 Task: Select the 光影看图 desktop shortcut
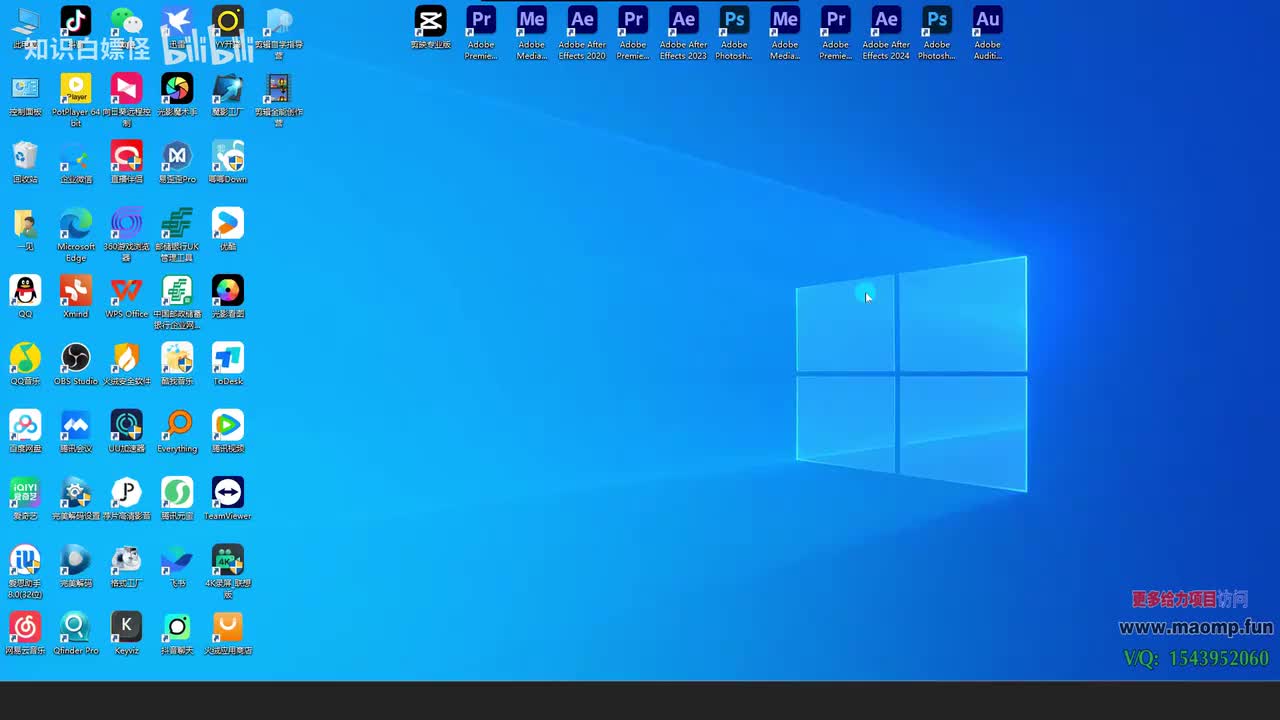[228, 291]
